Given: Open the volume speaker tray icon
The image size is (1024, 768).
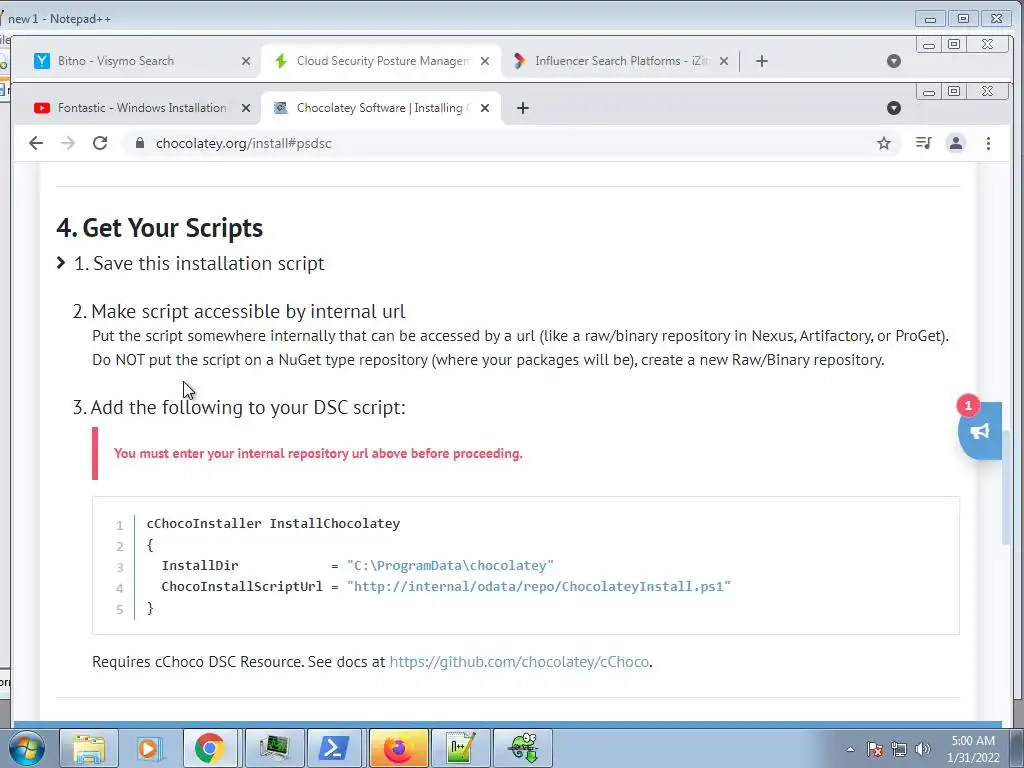Looking at the screenshot, I should tap(923, 749).
